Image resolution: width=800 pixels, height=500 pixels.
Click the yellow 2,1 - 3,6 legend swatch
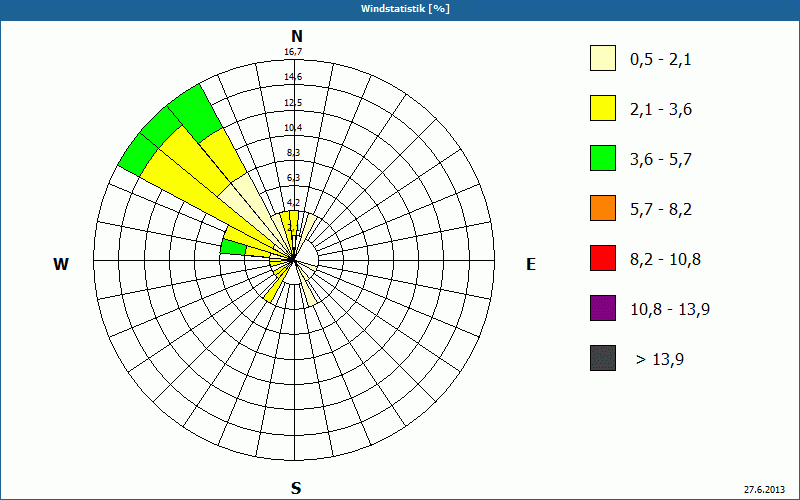[x=603, y=108]
